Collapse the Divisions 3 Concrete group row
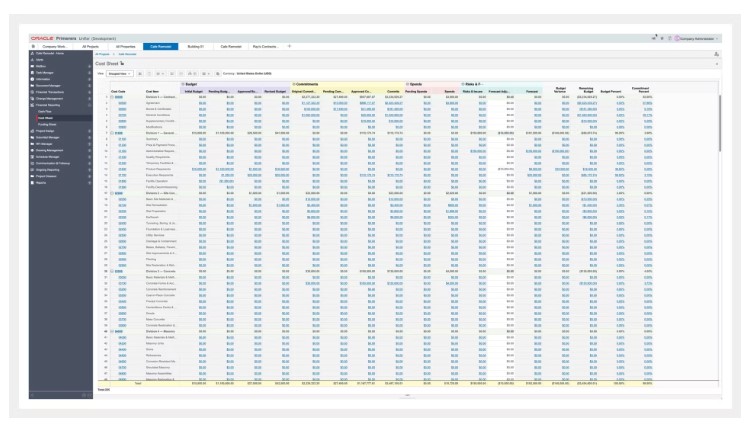Screen dimensions: 745x440 112,271
